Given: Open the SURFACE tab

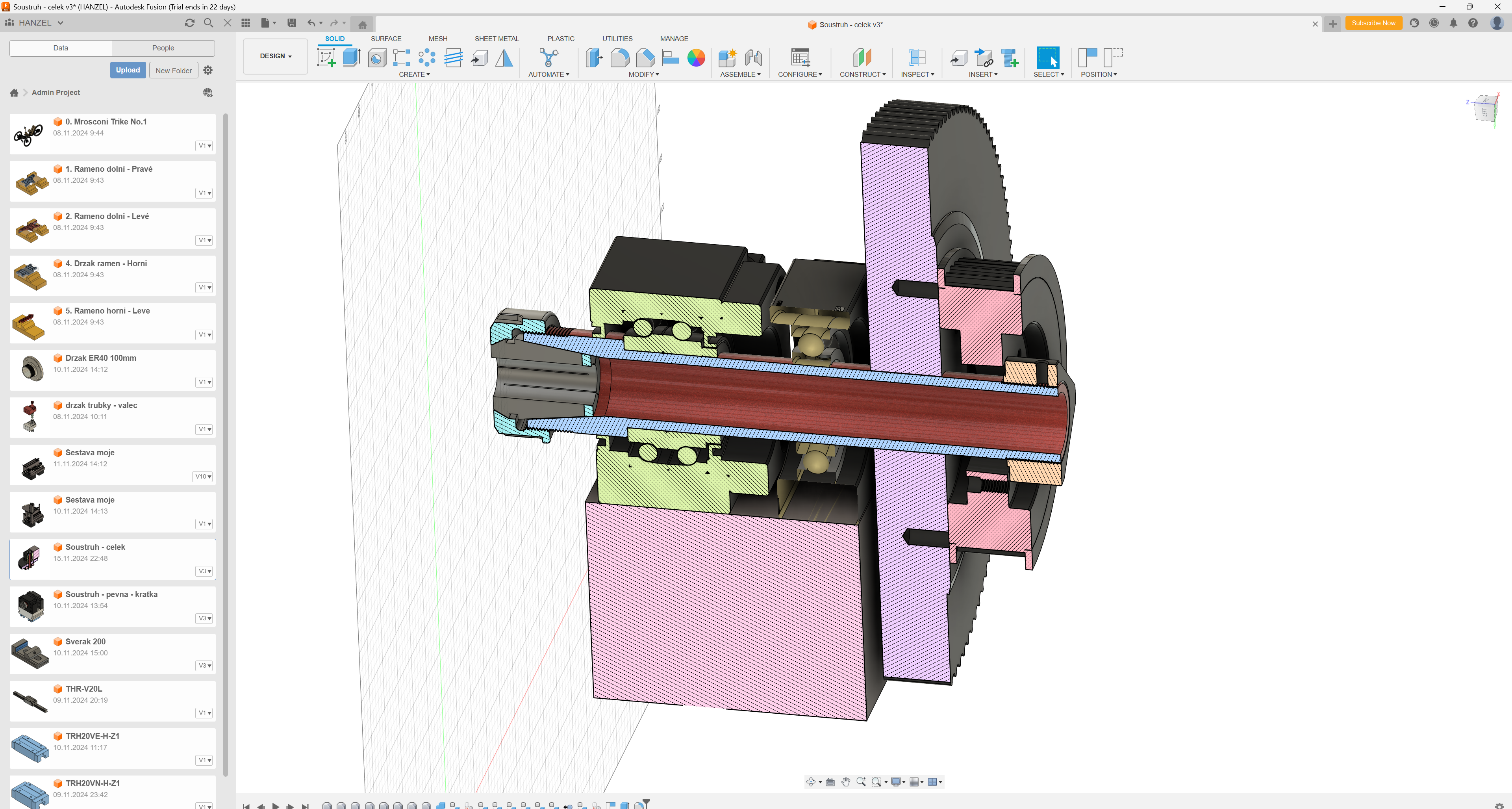Looking at the screenshot, I should (x=385, y=38).
